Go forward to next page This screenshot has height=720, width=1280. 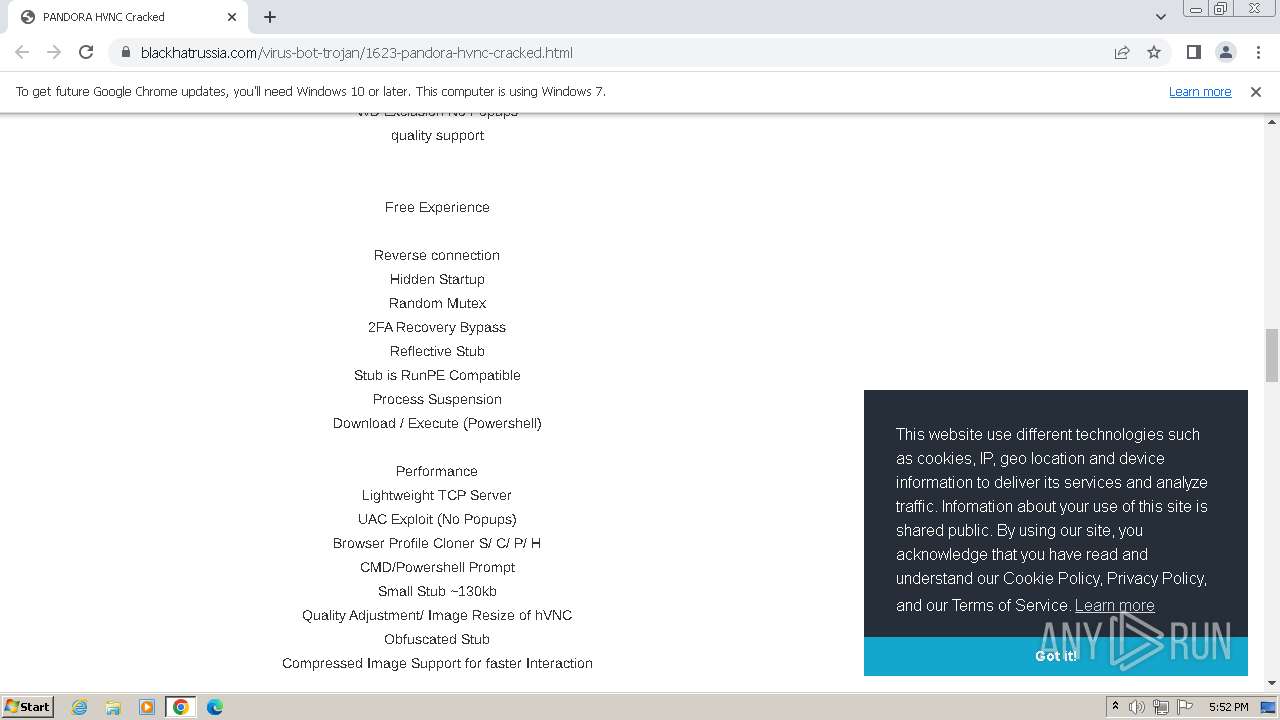[54, 52]
